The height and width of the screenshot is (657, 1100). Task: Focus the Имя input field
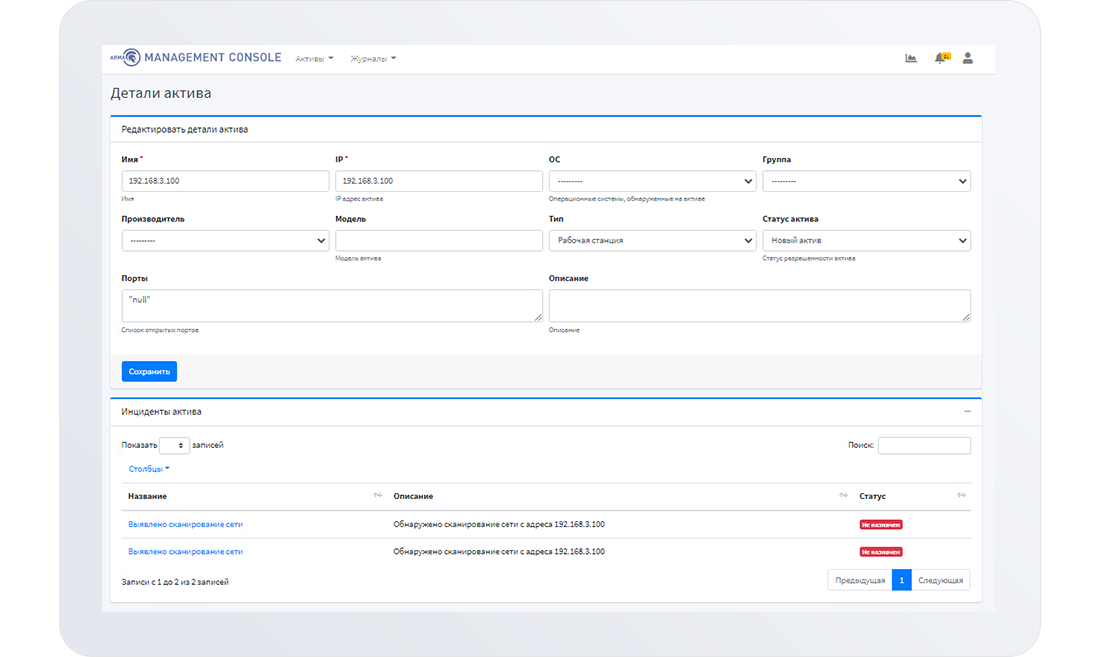click(x=225, y=181)
